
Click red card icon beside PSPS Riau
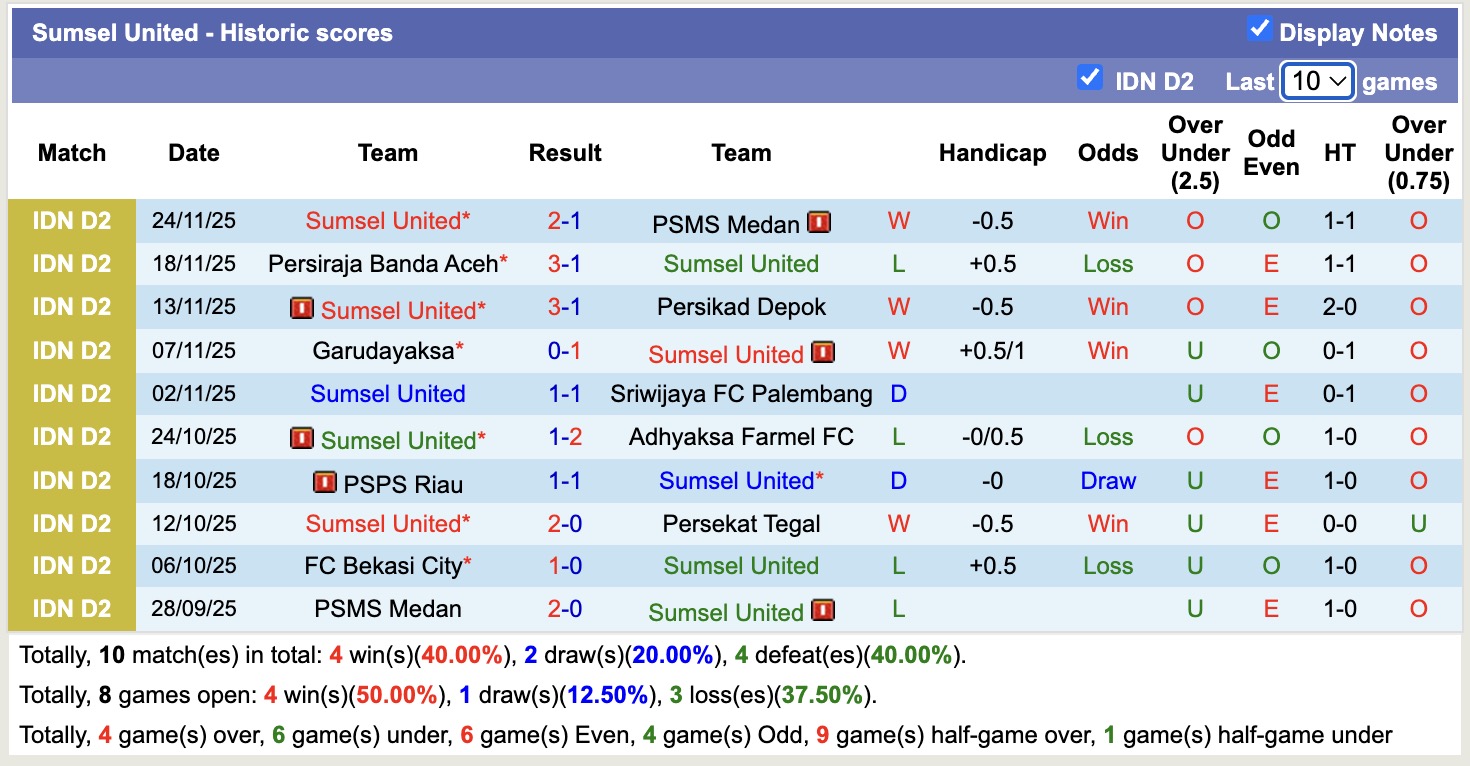[324, 483]
